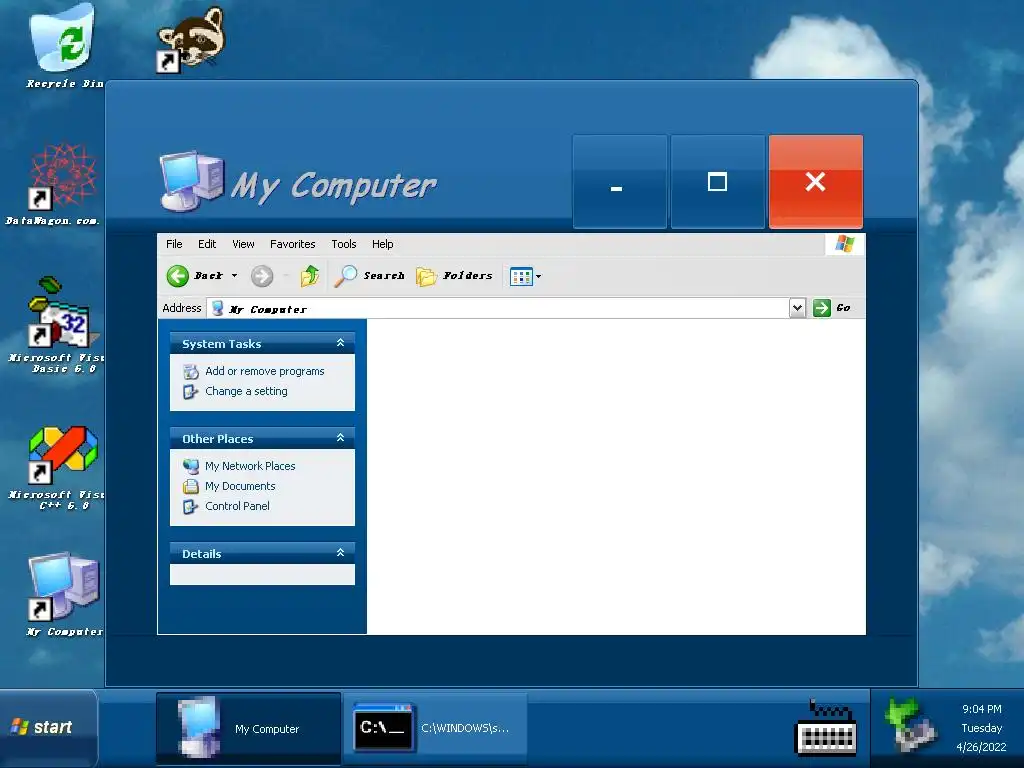
Task: Open the Help menu
Action: (x=383, y=244)
